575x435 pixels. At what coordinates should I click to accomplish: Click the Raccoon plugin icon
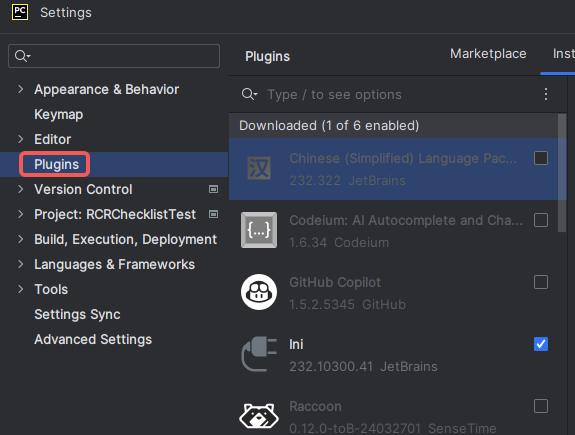point(259,416)
